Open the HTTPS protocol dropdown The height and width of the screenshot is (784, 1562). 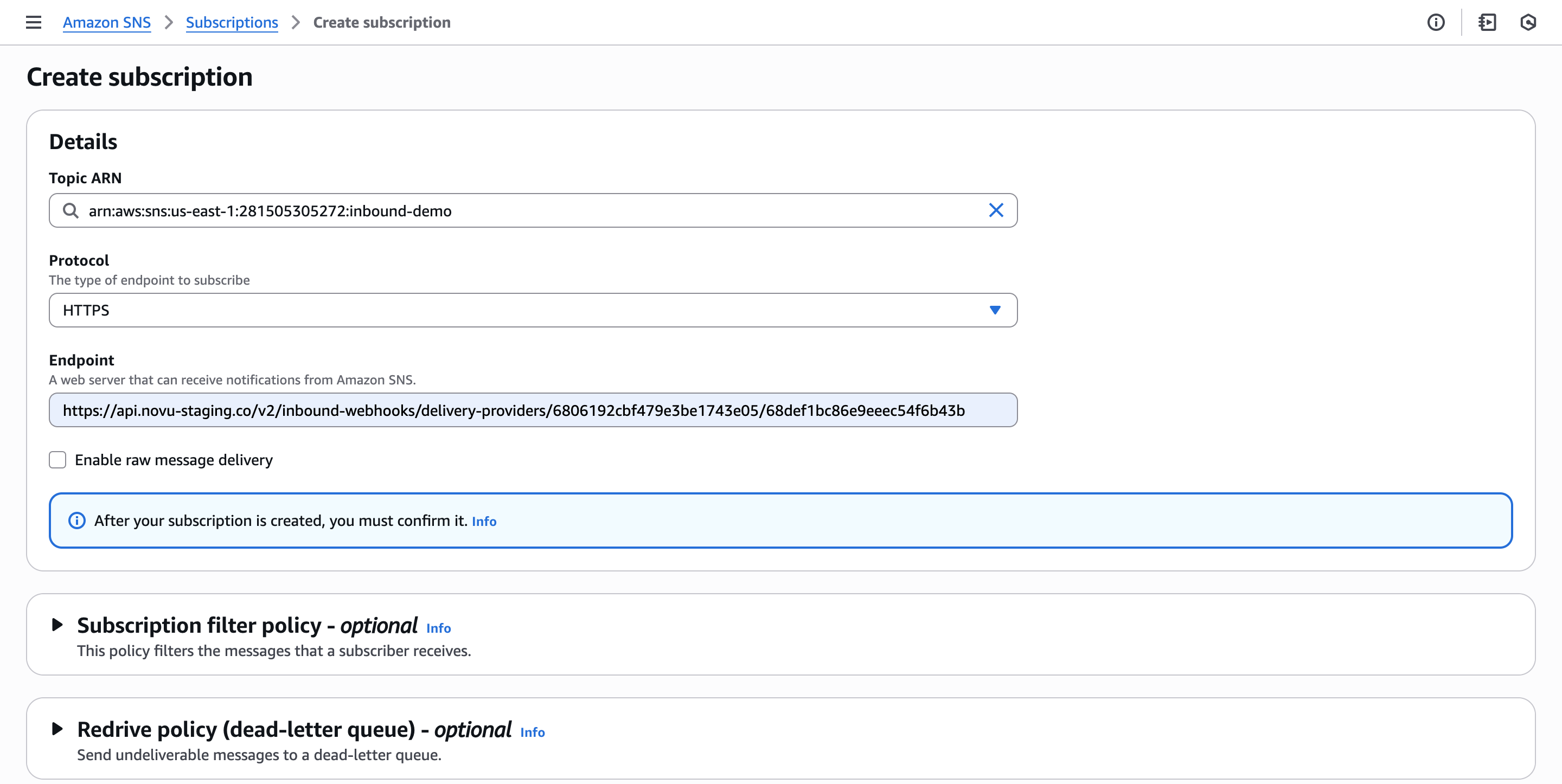click(x=533, y=310)
